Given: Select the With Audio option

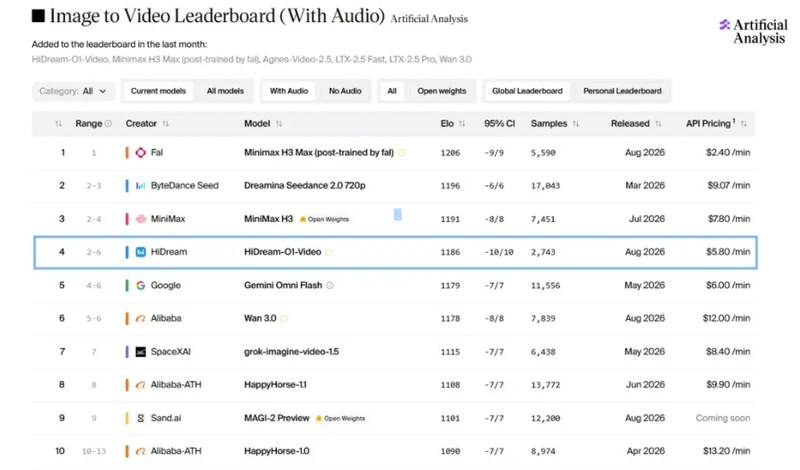Looking at the screenshot, I should pos(289,91).
